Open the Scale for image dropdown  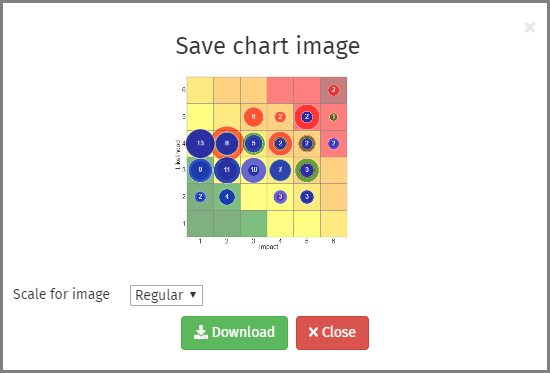point(166,295)
